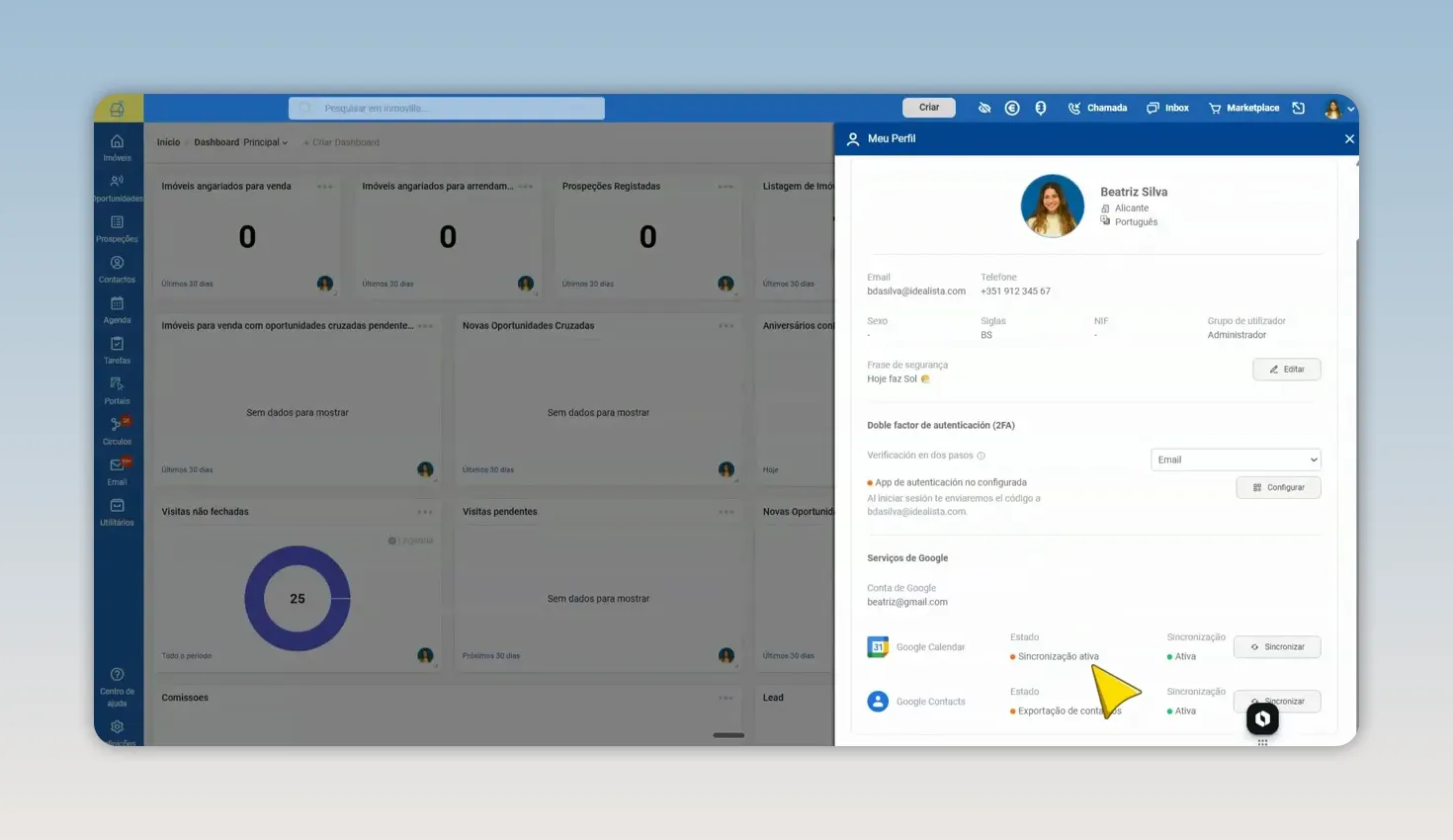Click the Criar button
This screenshot has width=1453, height=840.
coord(929,108)
